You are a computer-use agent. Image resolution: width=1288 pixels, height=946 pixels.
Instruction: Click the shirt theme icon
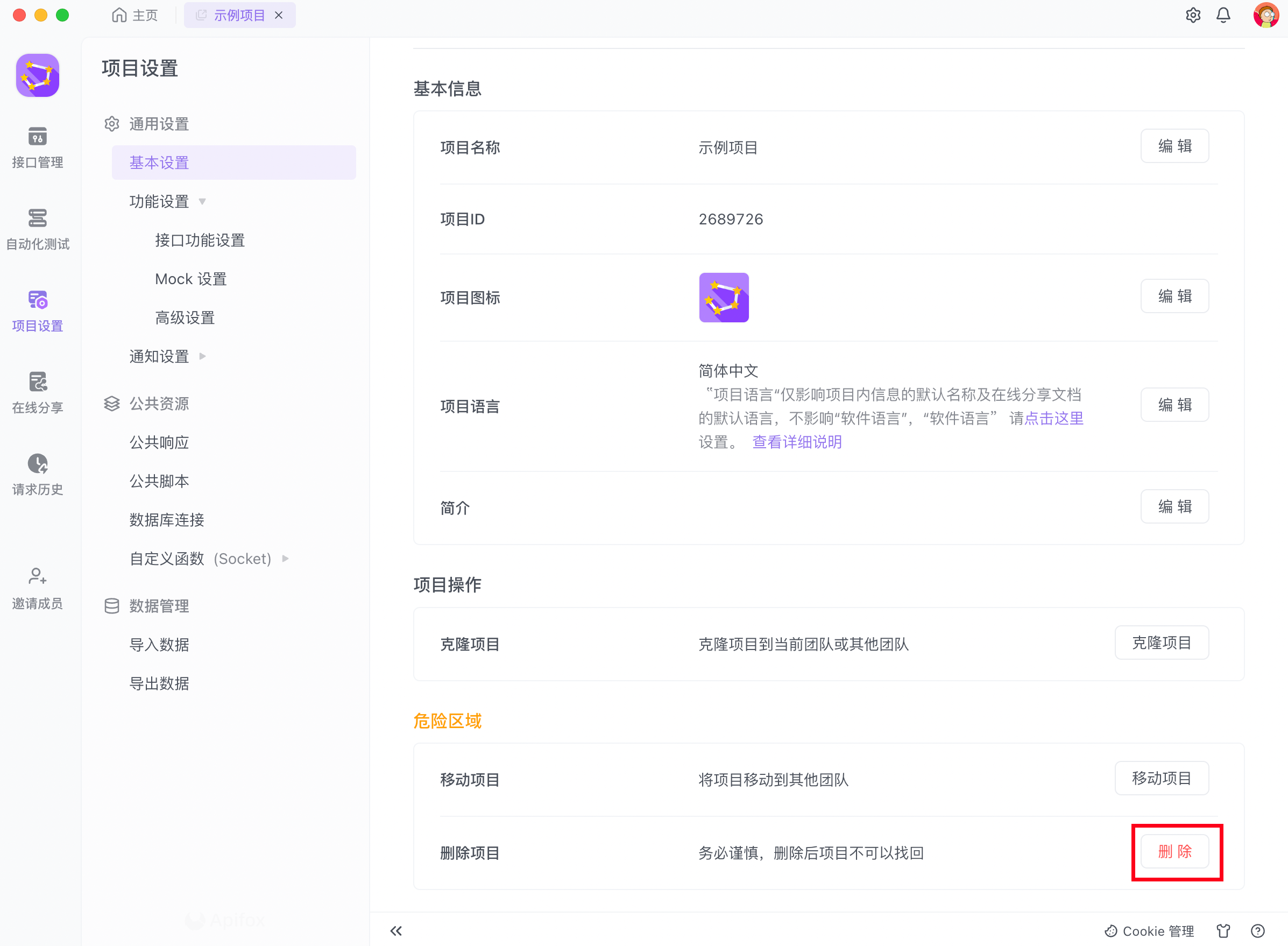tap(1223, 930)
